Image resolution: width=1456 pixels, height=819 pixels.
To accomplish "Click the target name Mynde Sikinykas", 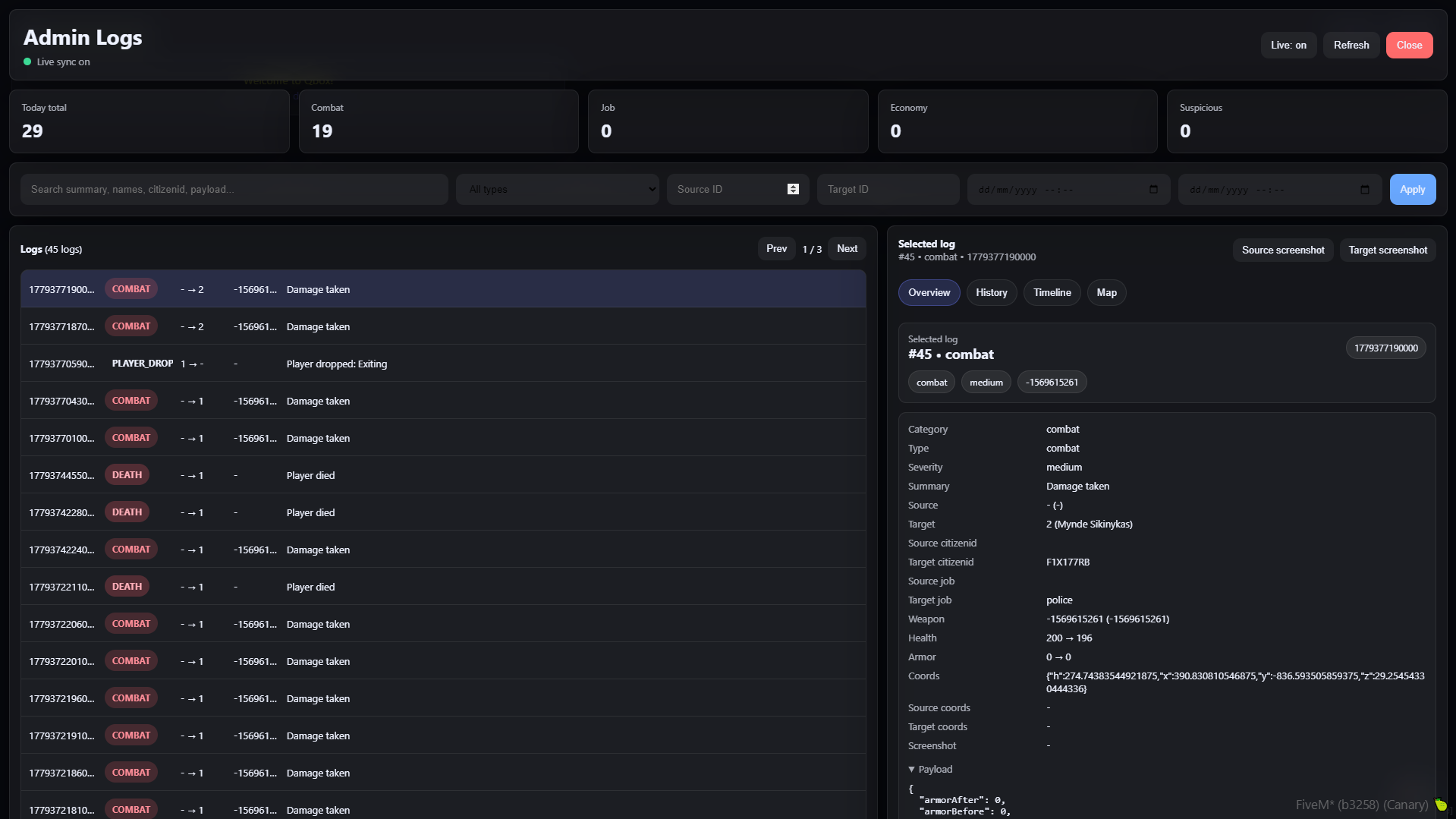I will point(1093,524).
